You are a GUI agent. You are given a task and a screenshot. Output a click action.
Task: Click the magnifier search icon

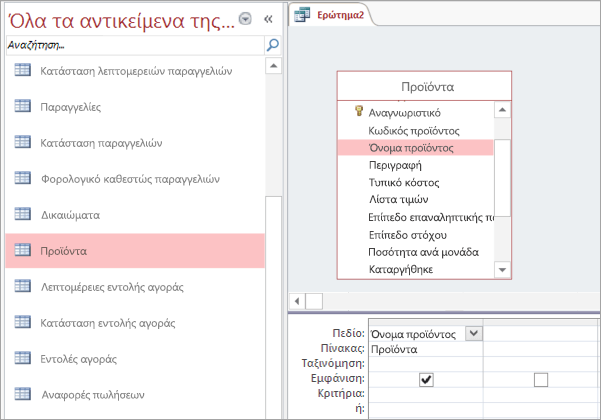[x=273, y=45]
